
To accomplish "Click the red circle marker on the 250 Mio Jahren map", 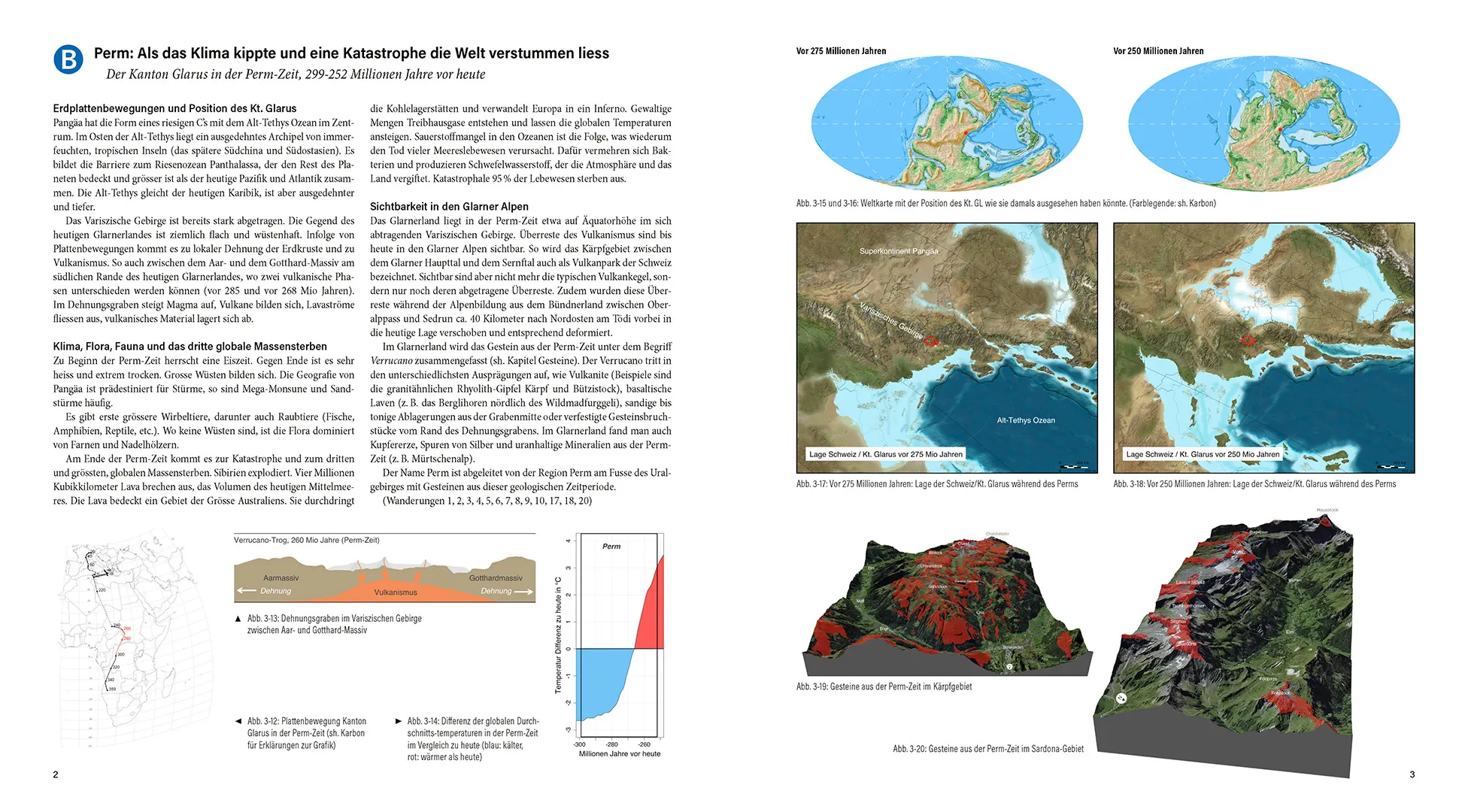I will (1248, 341).
